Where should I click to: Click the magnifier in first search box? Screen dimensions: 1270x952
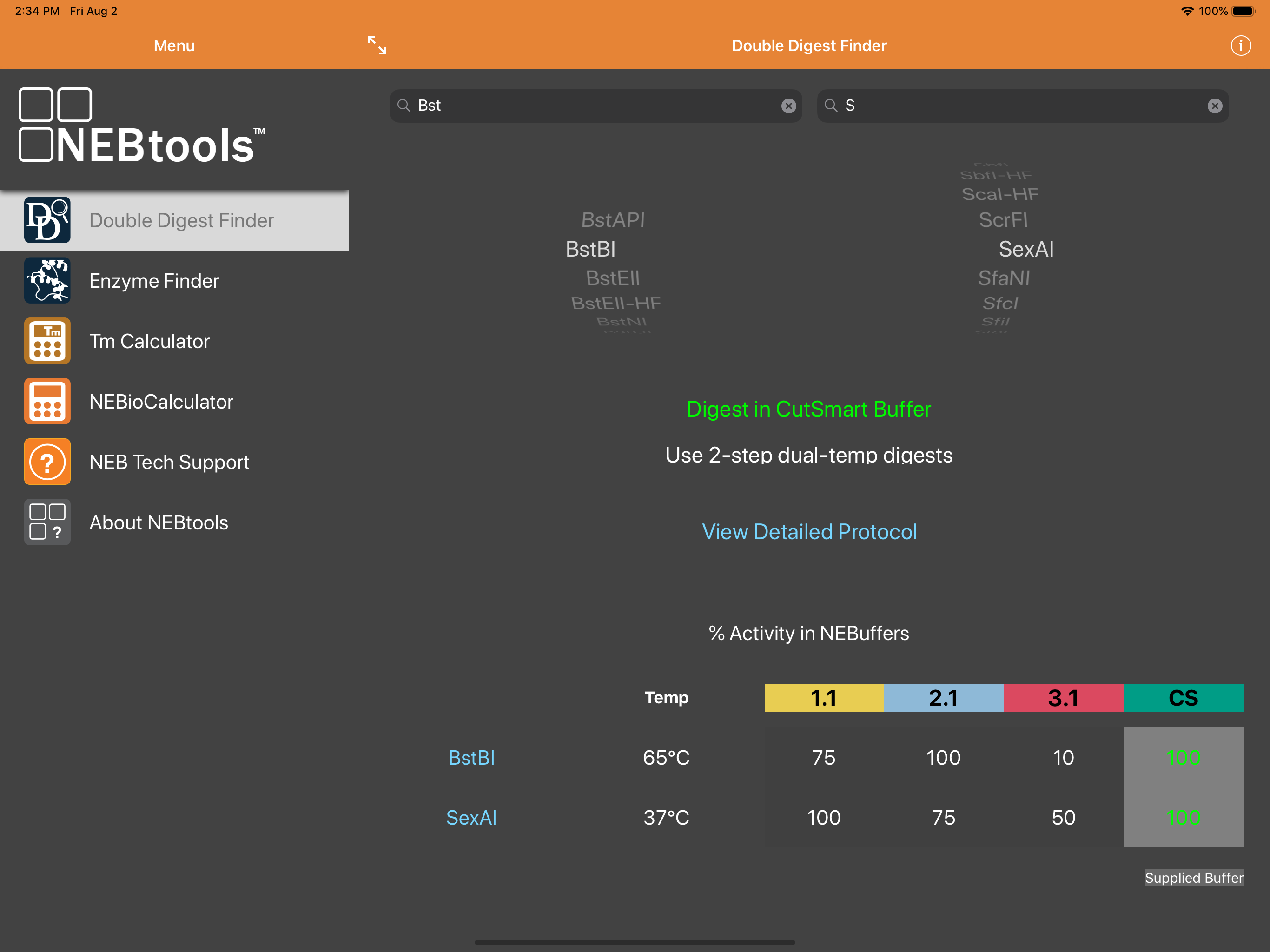point(404,106)
